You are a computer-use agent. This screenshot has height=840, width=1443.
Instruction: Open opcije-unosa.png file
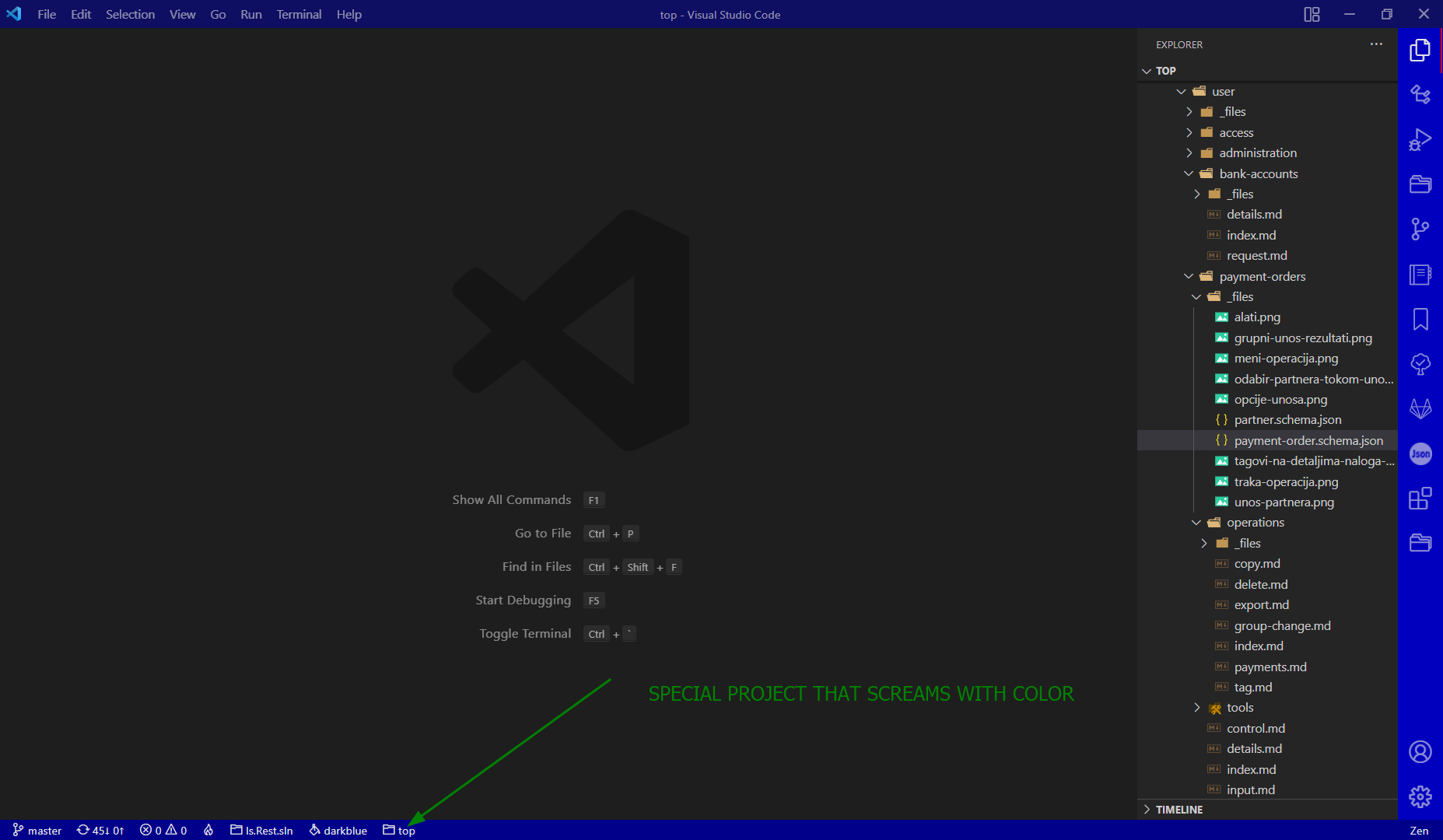tap(1267, 400)
